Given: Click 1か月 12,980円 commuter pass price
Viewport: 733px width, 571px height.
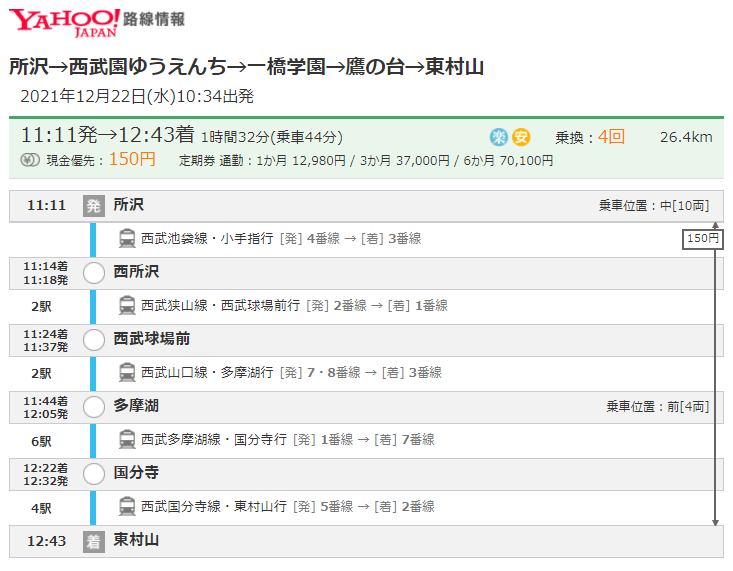Looking at the screenshot, I should 301,161.
